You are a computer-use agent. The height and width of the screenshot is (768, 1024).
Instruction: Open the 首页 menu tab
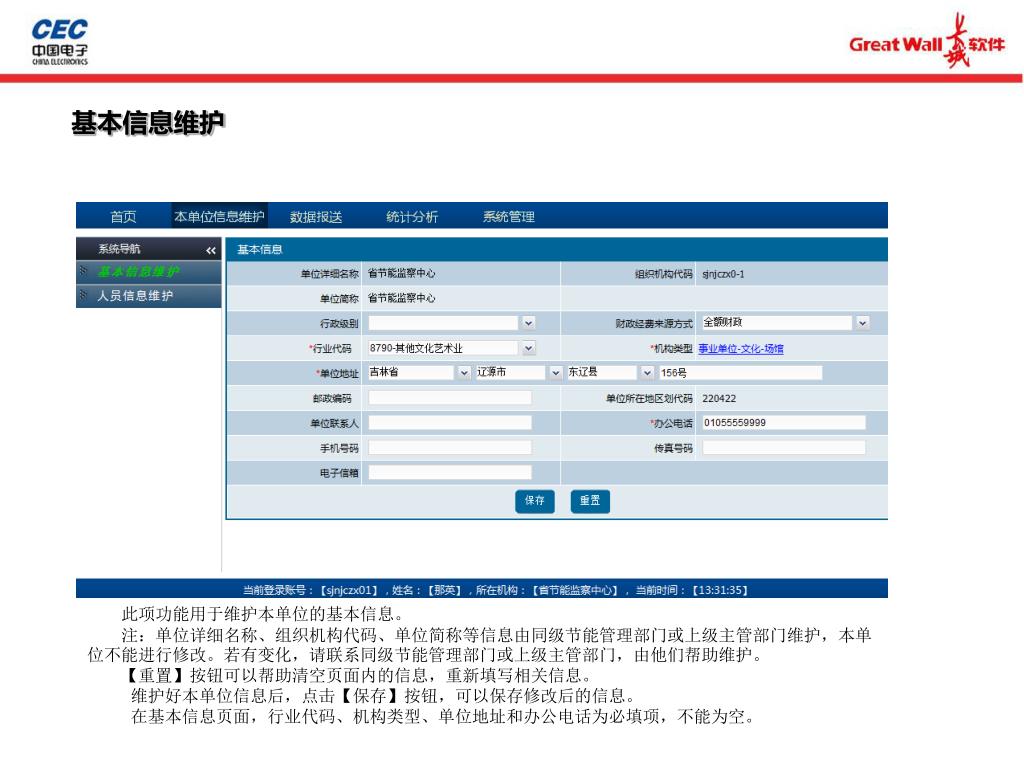(x=123, y=216)
